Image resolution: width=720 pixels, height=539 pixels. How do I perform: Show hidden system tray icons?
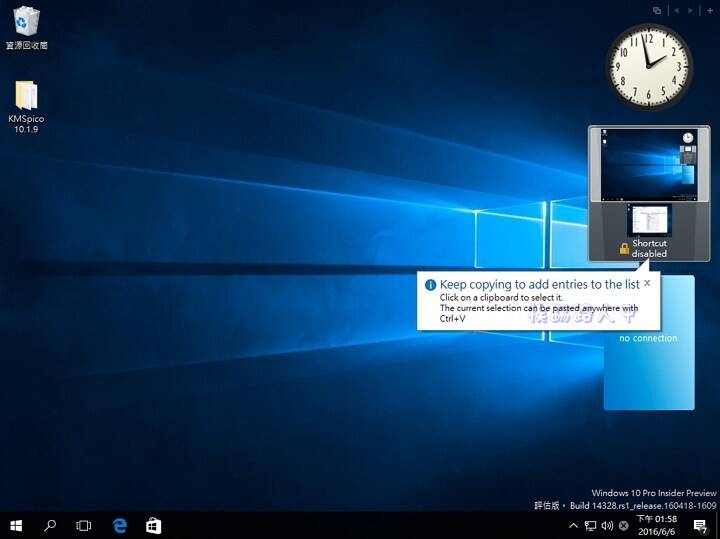point(574,526)
